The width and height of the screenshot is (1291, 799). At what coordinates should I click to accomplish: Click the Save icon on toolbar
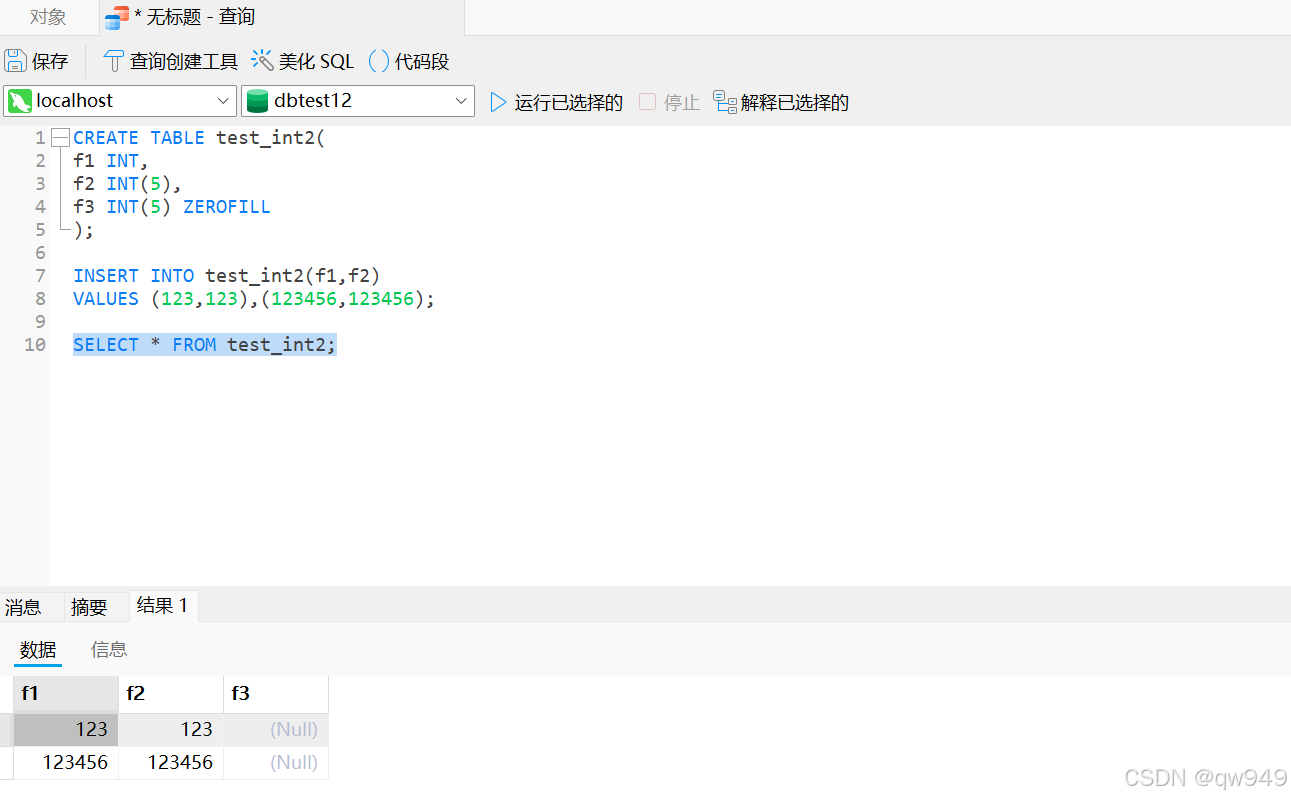pos(16,60)
